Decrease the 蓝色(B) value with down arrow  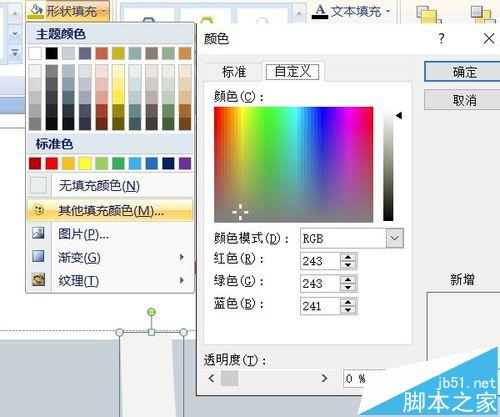point(348,310)
